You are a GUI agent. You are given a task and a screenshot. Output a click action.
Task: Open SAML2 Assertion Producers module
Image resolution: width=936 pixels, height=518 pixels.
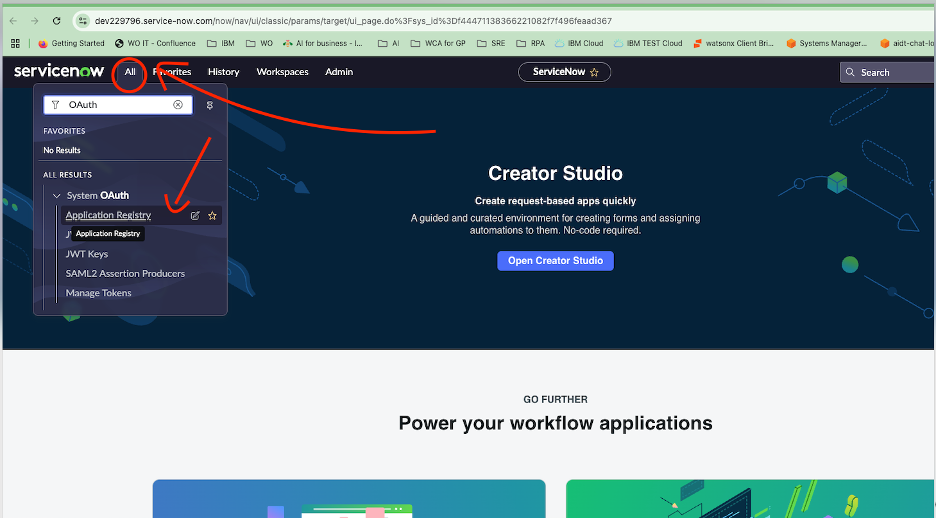point(125,273)
